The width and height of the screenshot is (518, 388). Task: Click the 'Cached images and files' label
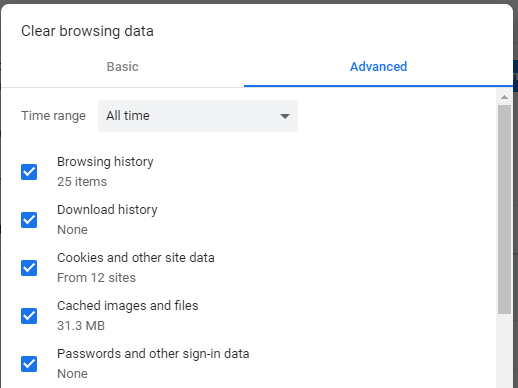pos(128,306)
